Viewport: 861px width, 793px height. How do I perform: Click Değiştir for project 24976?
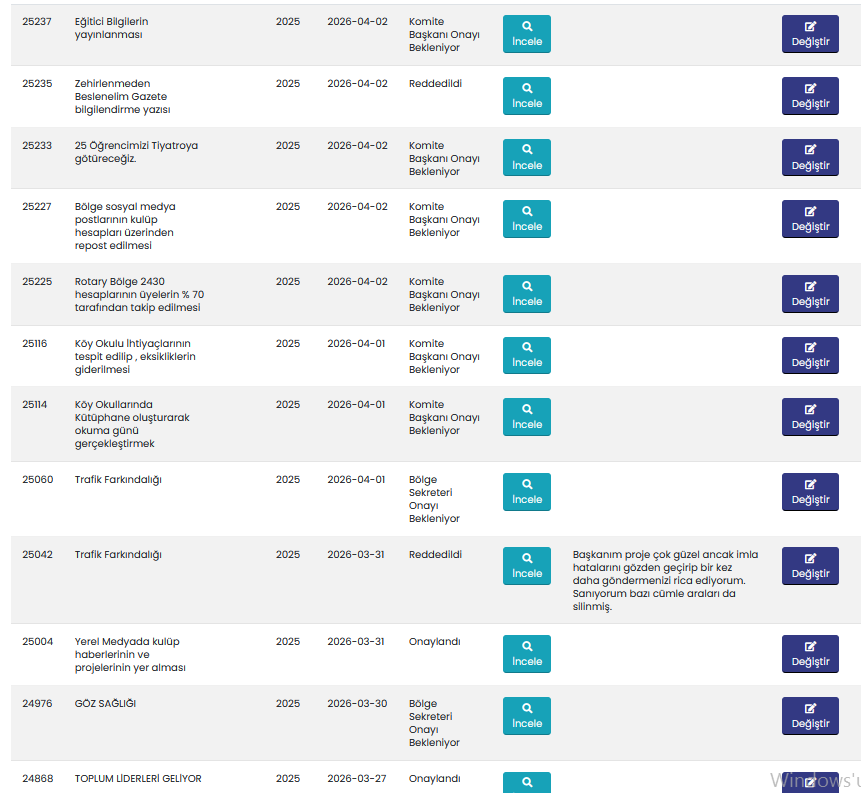(810, 716)
